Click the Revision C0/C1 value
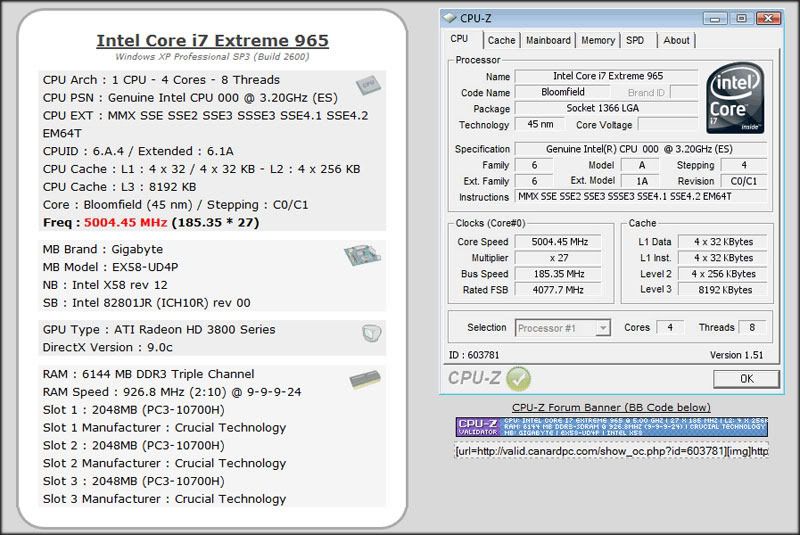Image resolution: width=800 pixels, height=535 pixels. [x=743, y=181]
